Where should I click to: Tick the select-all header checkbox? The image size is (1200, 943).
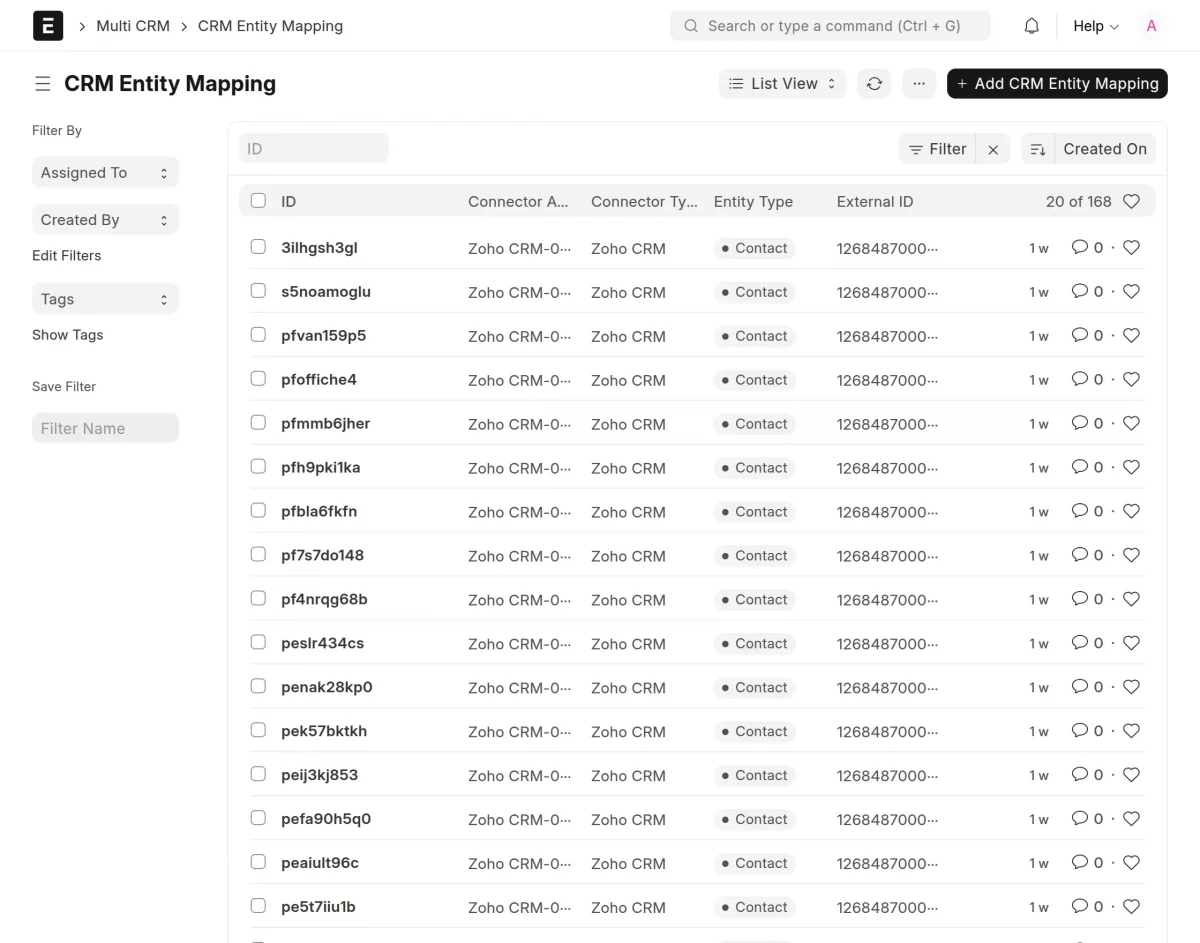[x=258, y=201]
